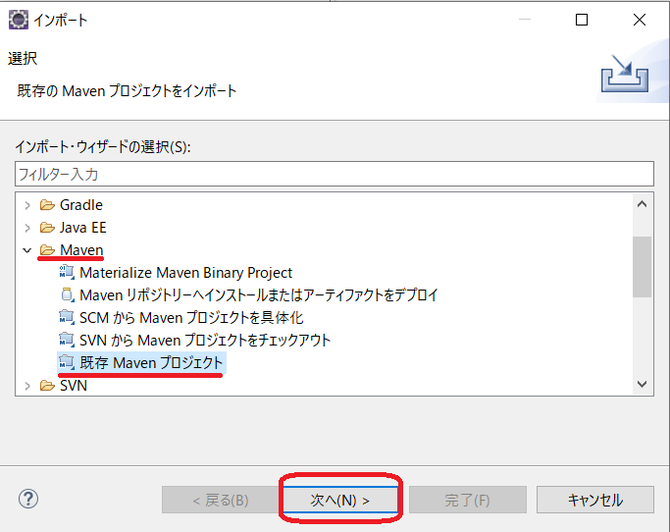Open help with the question mark icon
This screenshot has width=670, height=532.
click(28, 499)
